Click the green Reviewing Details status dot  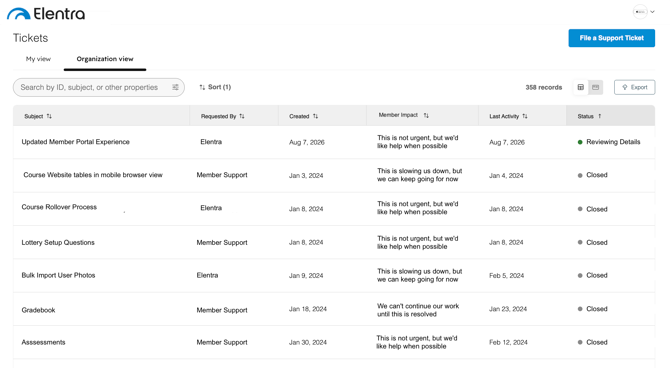(580, 142)
